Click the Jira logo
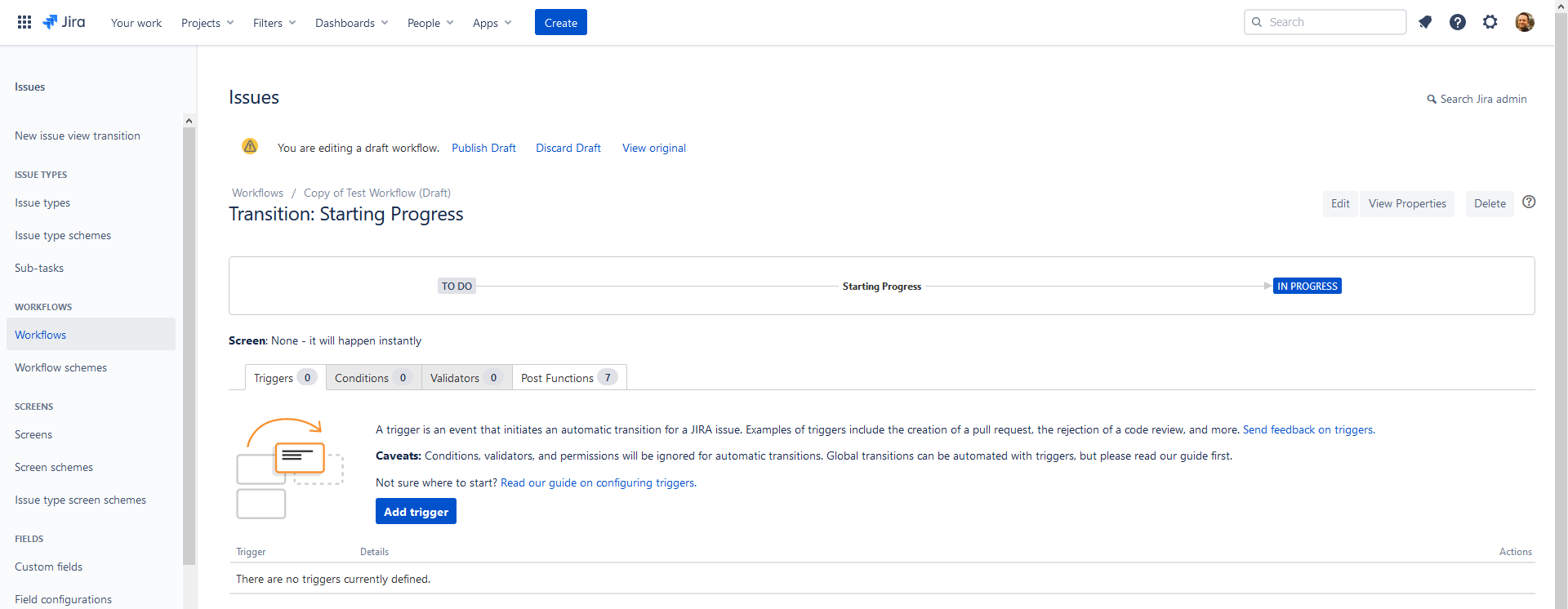This screenshot has width=1568, height=609. tap(64, 22)
